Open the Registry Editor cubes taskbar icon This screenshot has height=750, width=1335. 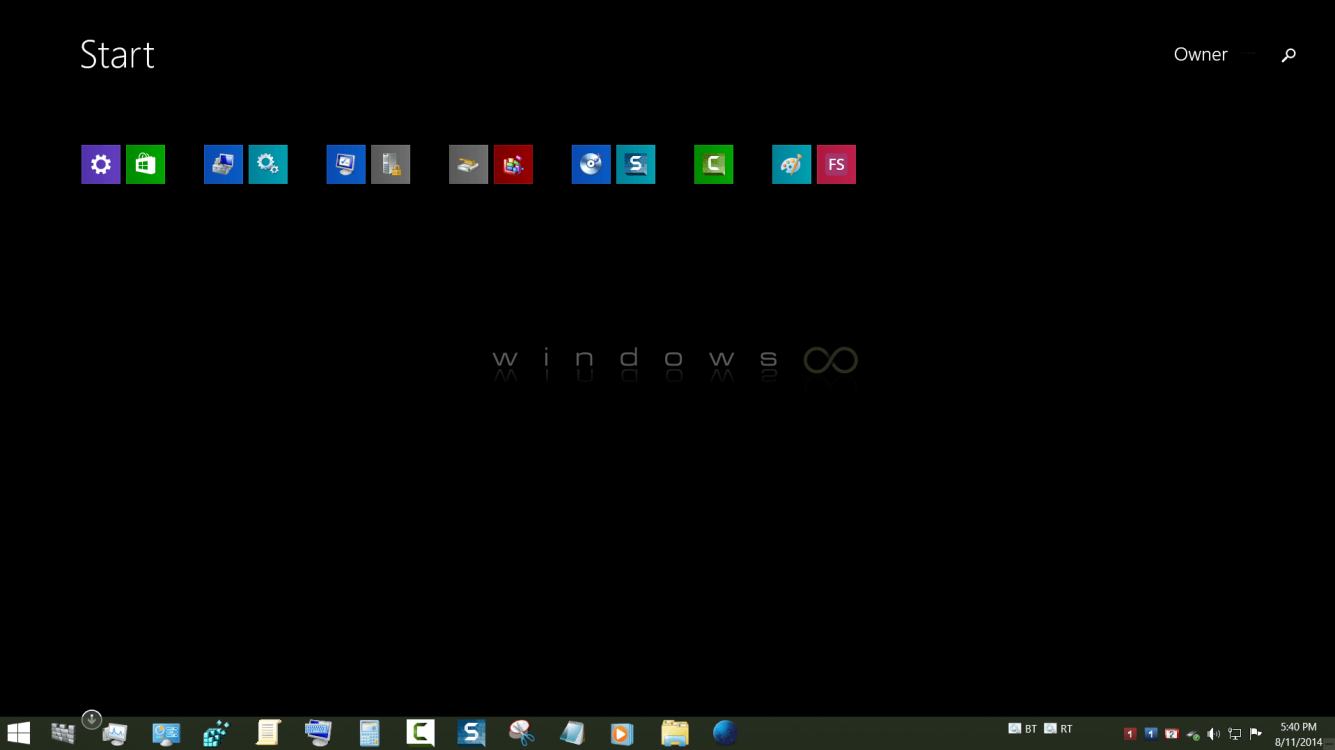[x=216, y=733]
